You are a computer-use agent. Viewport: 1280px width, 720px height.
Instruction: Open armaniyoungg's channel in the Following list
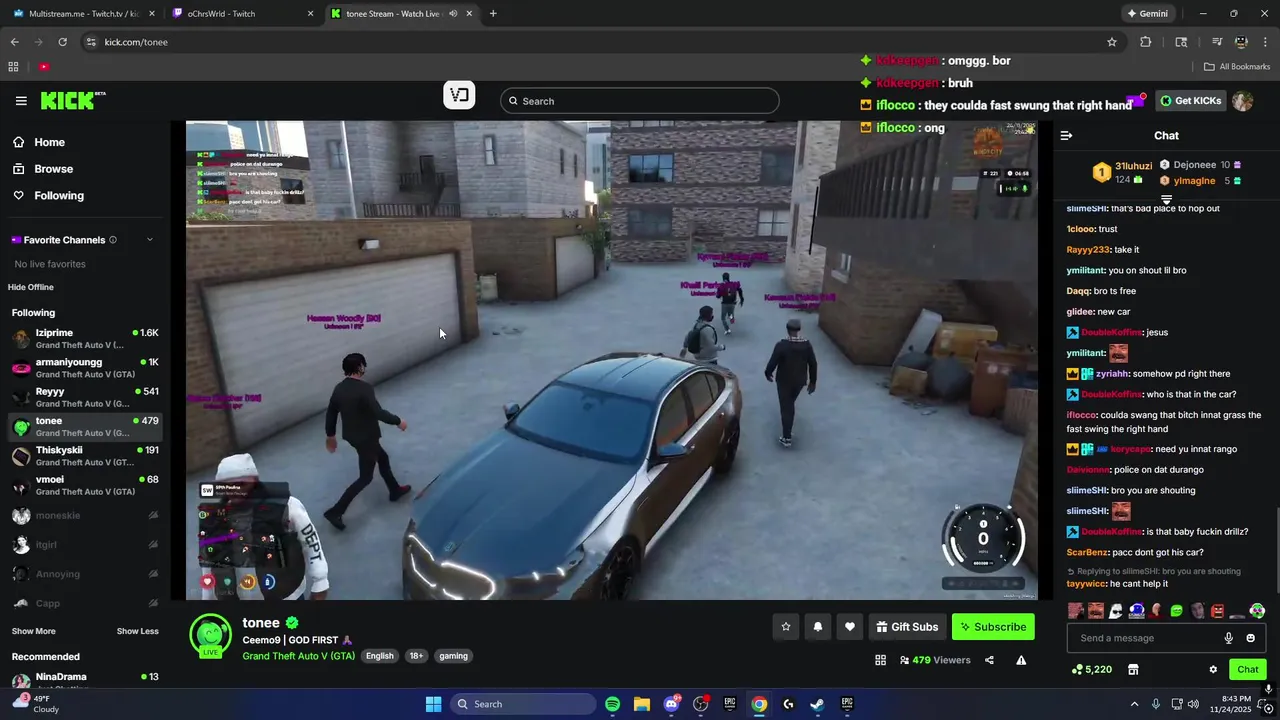(x=85, y=368)
